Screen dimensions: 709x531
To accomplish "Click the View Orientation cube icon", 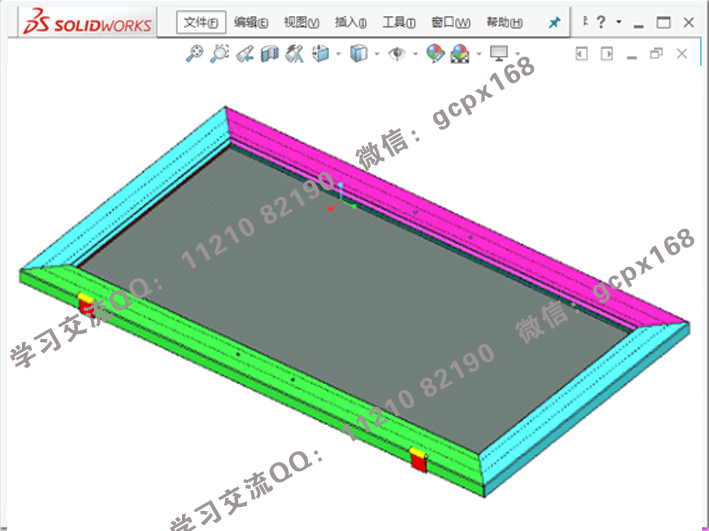I will click(321, 55).
